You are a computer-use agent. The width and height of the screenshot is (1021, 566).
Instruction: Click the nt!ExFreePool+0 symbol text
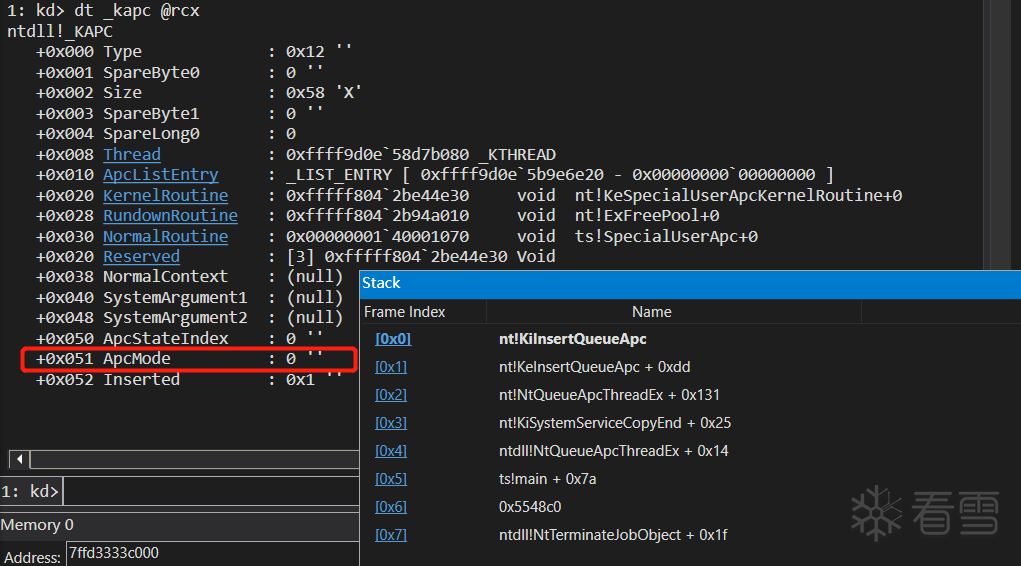[x=647, y=216]
